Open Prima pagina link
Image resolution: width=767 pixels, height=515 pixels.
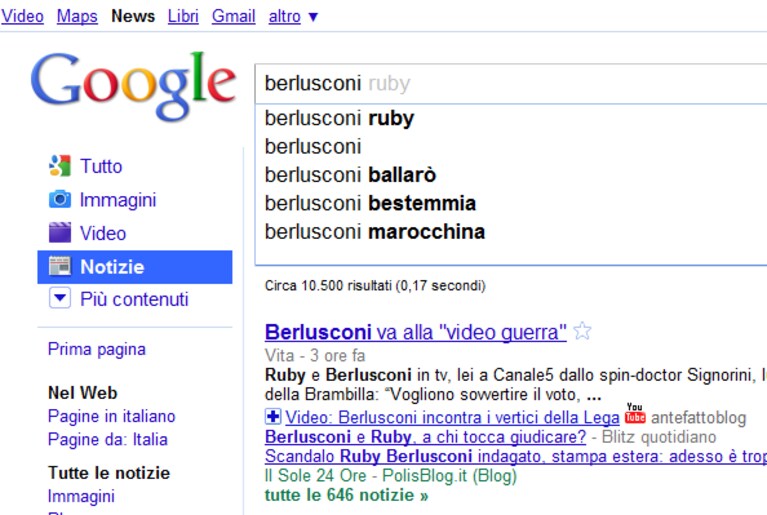[x=97, y=349]
